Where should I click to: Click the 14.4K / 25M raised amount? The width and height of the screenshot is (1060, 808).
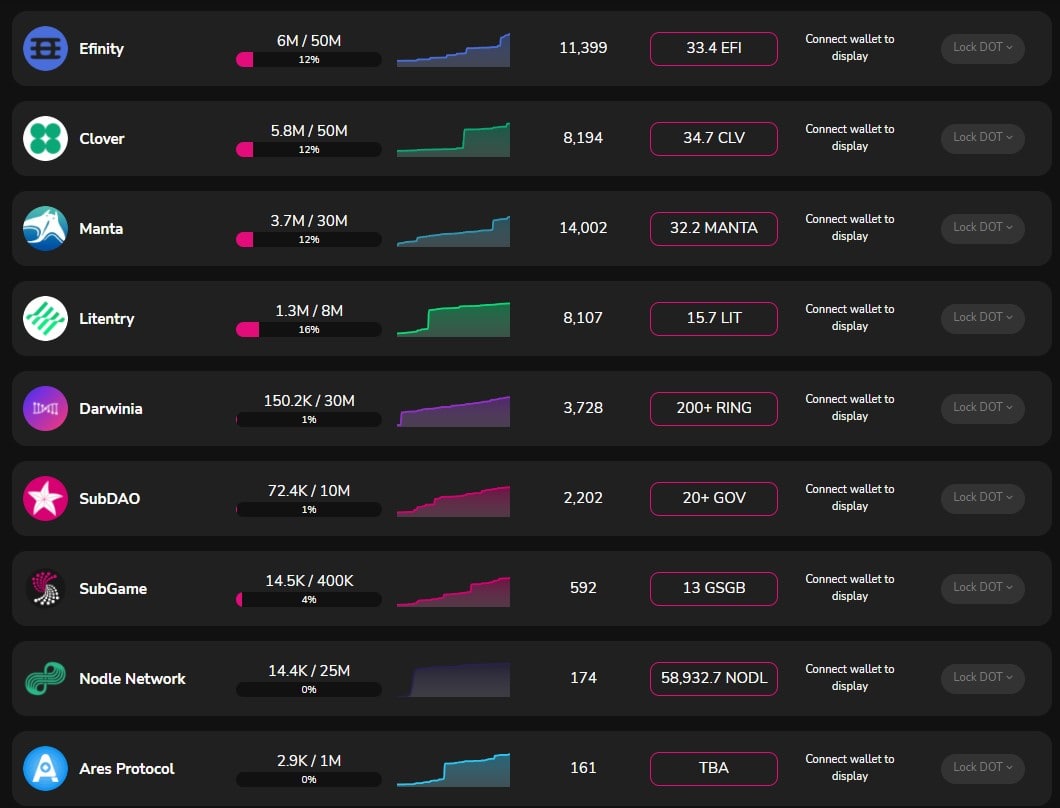[309, 670]
